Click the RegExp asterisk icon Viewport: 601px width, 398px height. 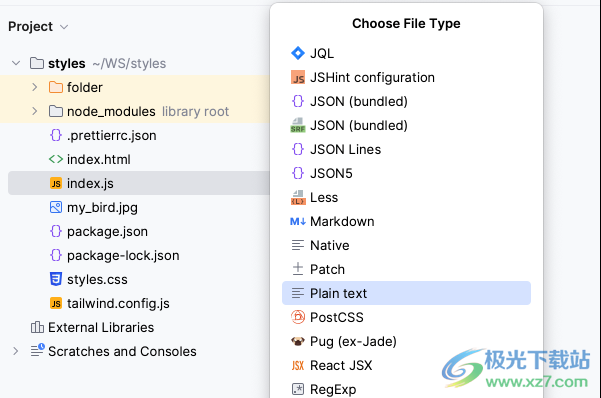[x=298, y=389]
